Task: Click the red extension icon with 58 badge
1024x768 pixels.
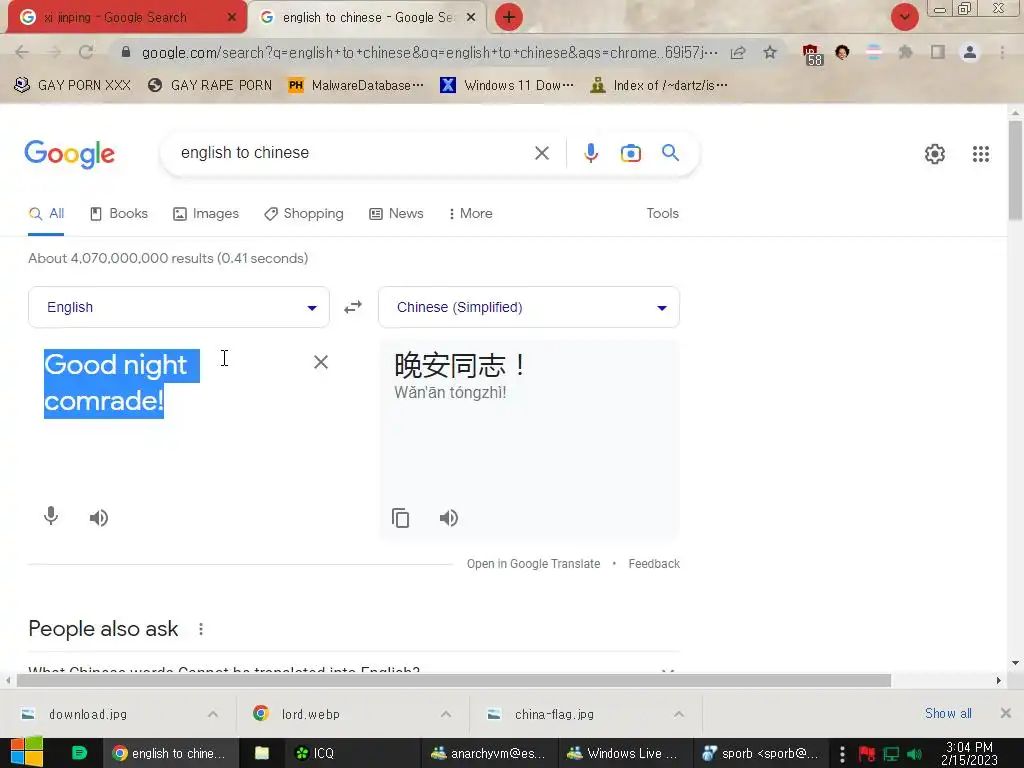Action: click(x=811, y=54)
